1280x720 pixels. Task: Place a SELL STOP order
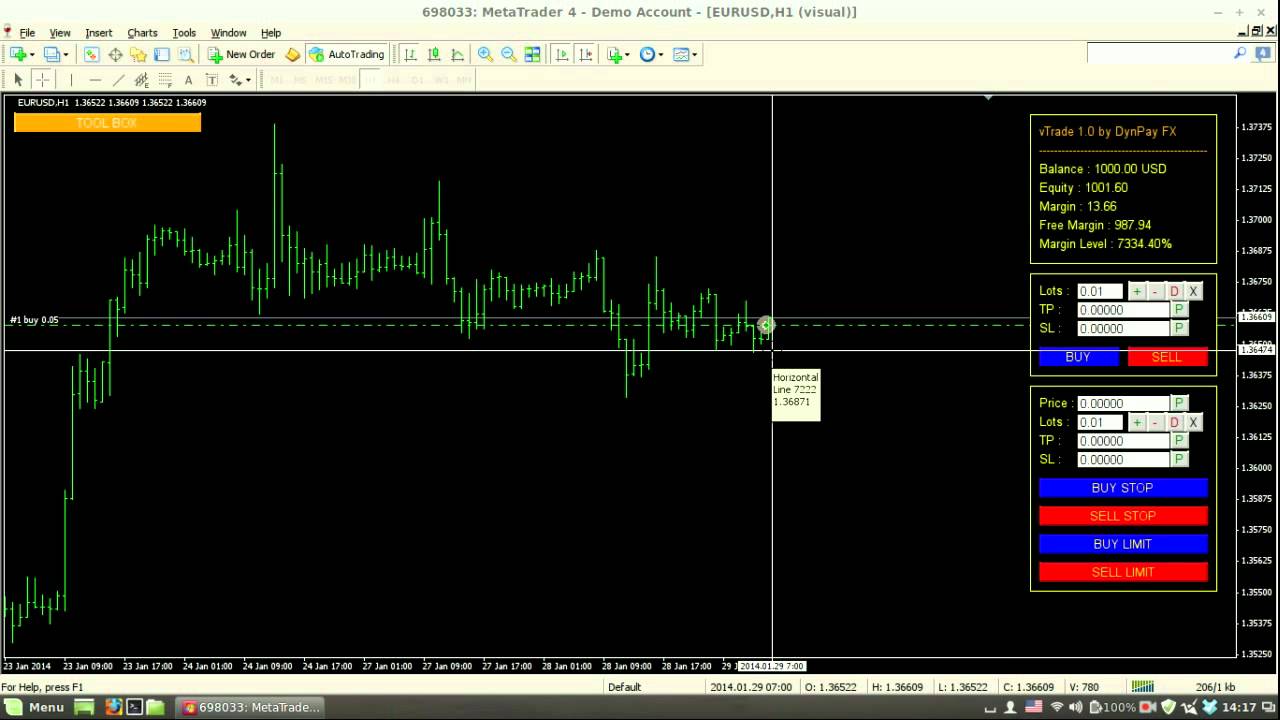(x=1123, y=516)
